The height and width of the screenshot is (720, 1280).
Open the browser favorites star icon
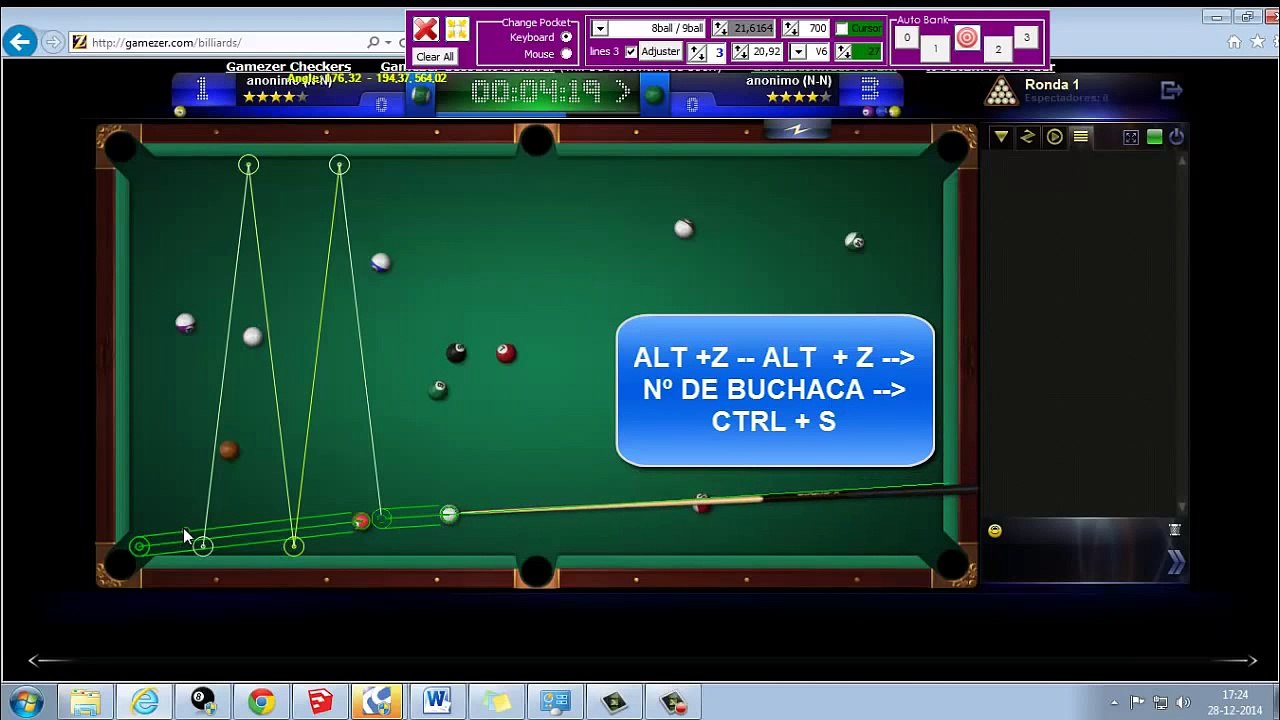tap(1257, 42)
